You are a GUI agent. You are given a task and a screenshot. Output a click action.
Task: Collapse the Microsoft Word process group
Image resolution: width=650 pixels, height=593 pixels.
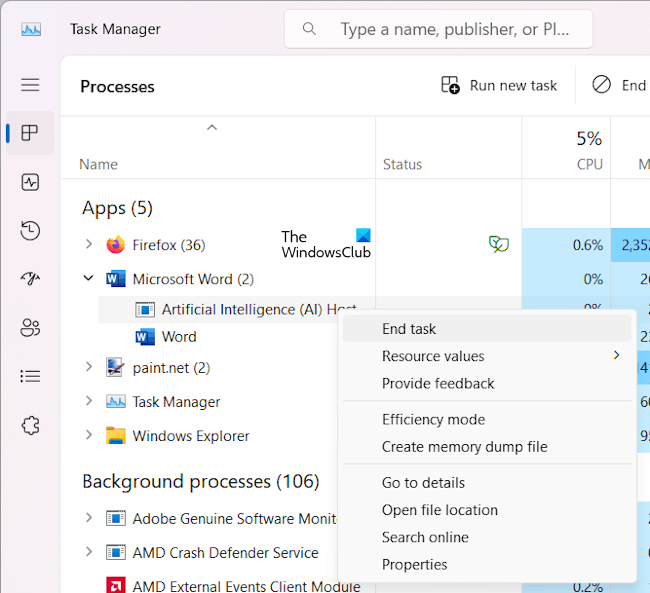pyautogui.click(x=89, y=279)
